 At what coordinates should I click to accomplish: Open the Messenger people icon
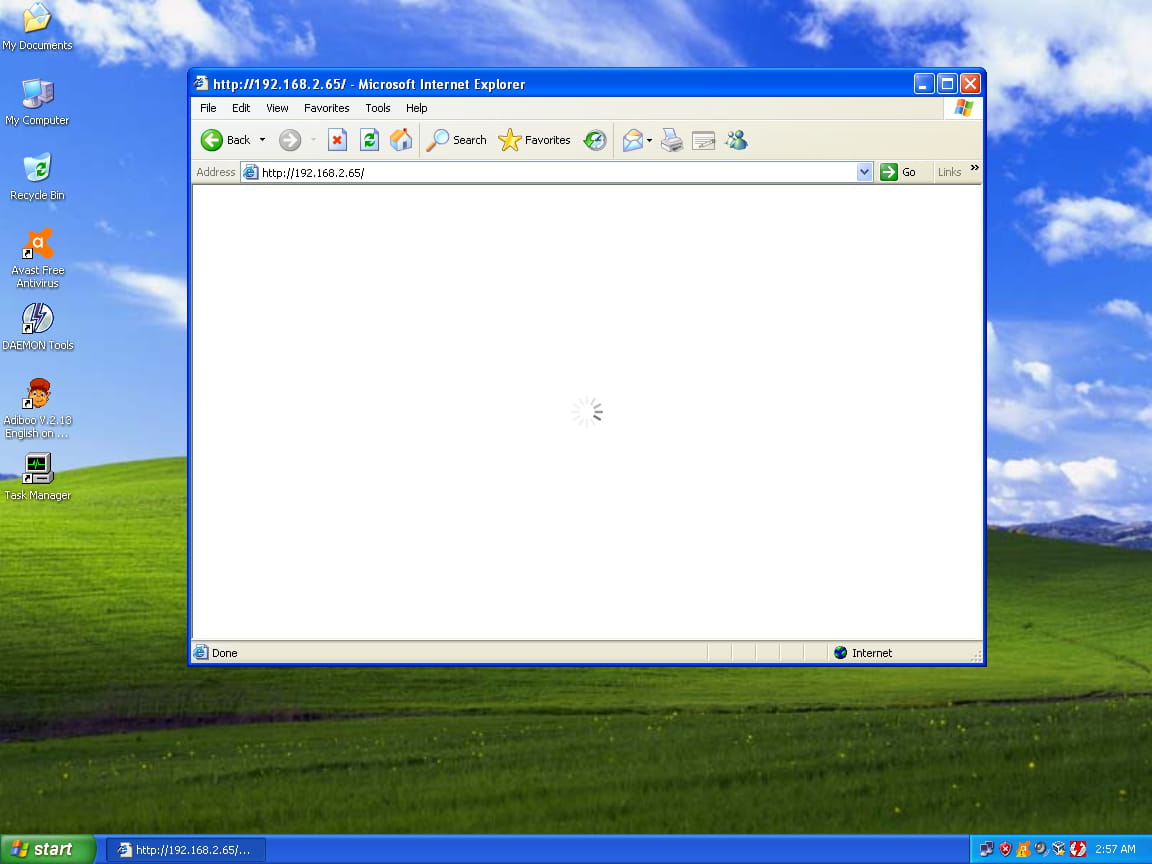pos(736,140)
